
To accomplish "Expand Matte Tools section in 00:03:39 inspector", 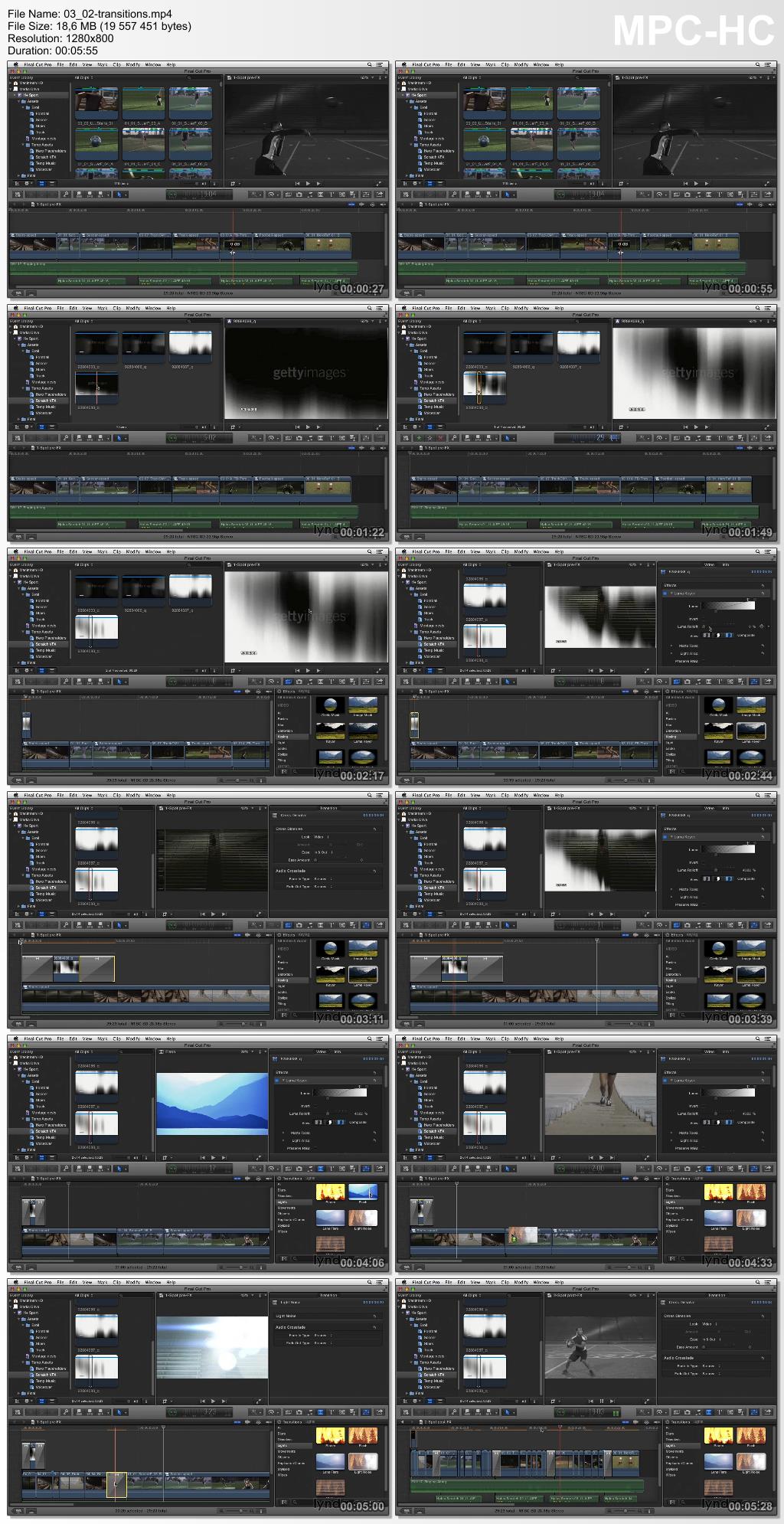I will coord(671,889).
